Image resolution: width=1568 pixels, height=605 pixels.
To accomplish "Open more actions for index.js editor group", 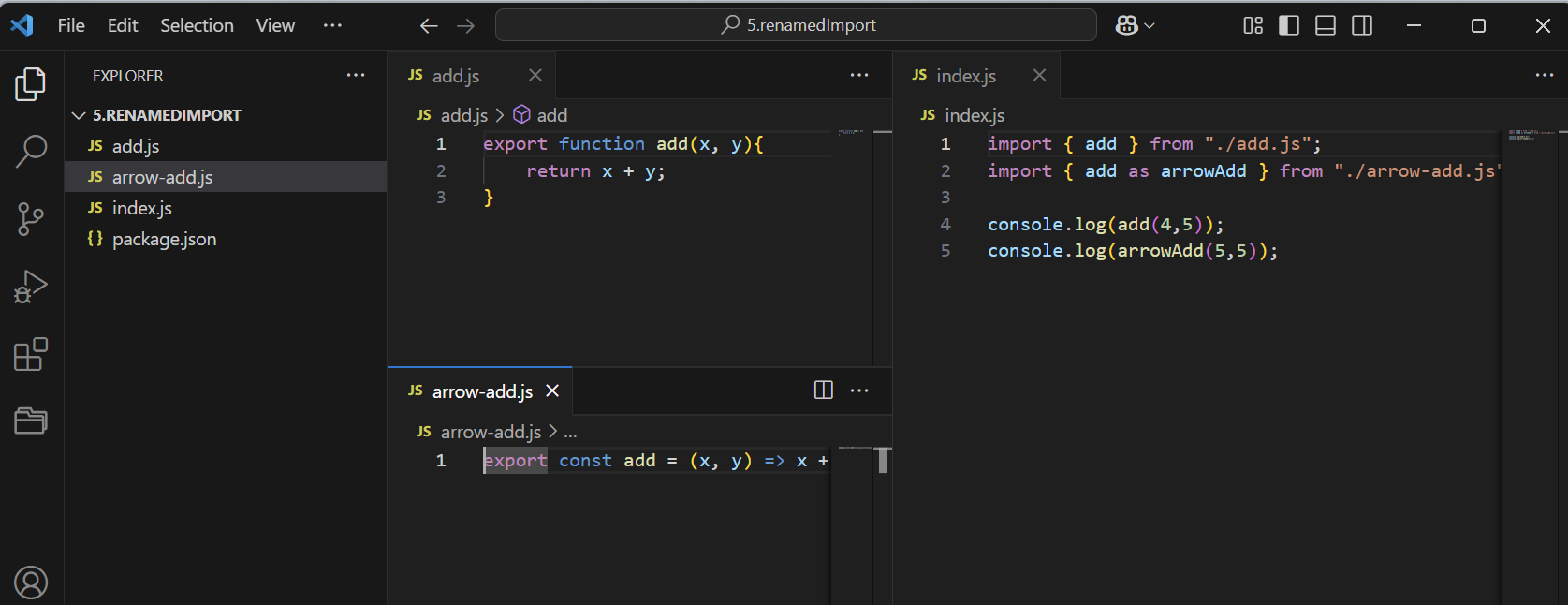I will click(1545, 75).
